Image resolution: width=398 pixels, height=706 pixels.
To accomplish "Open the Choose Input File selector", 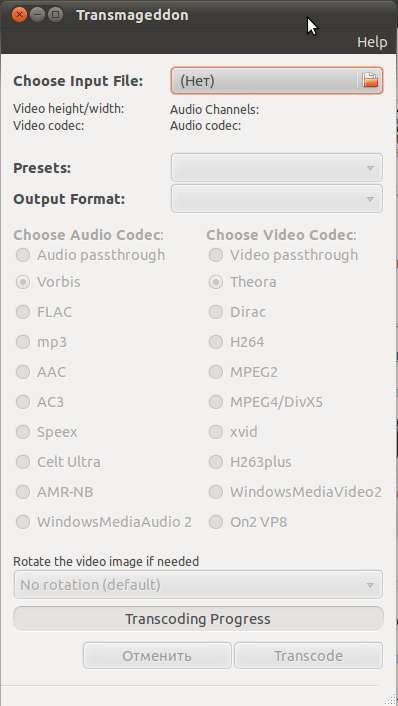I will tap(276, 81).
